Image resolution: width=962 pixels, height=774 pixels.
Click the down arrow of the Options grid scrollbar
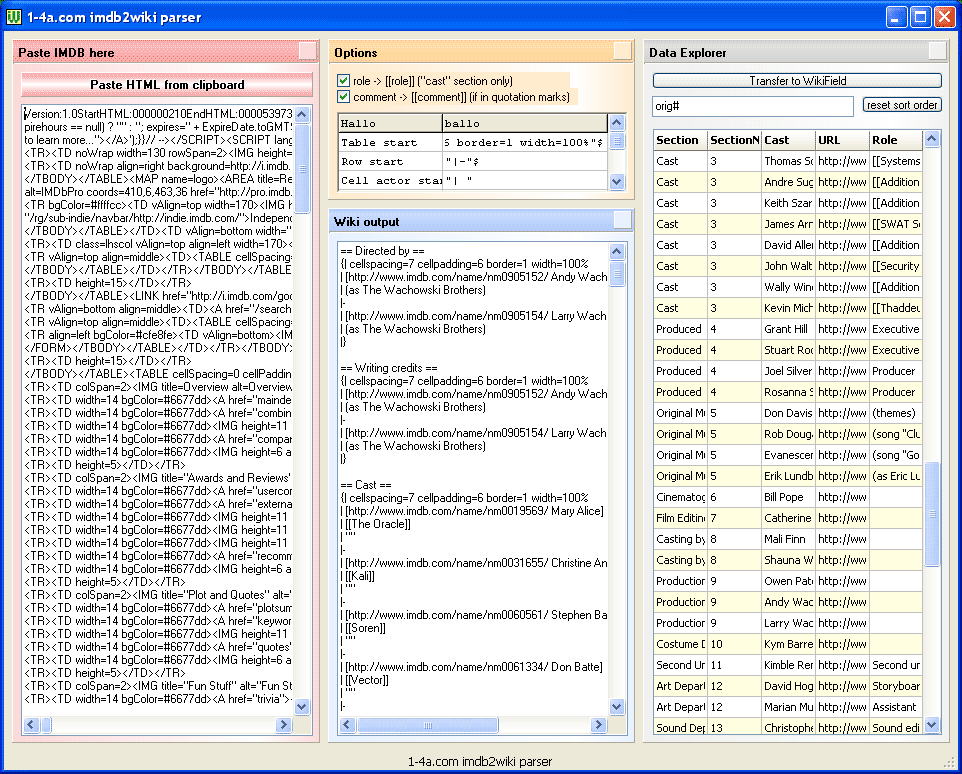pyautogui.click(x=617, y=182)
